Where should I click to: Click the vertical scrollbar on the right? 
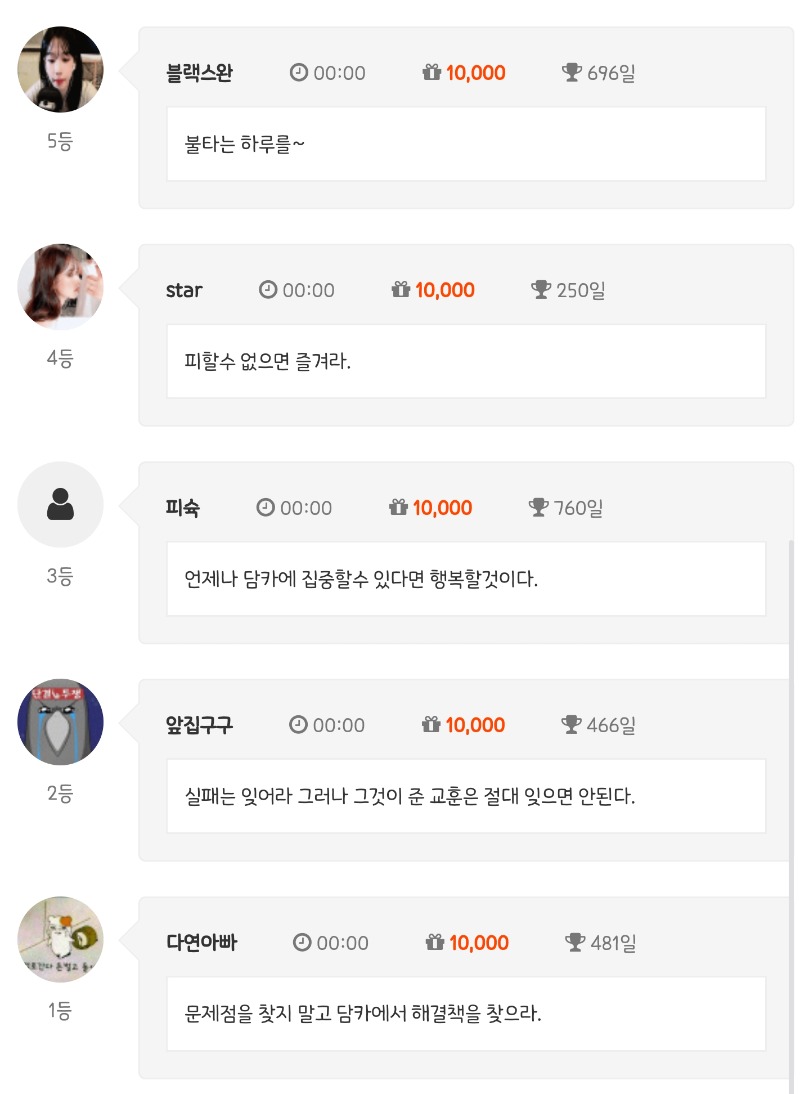point(790,800)
